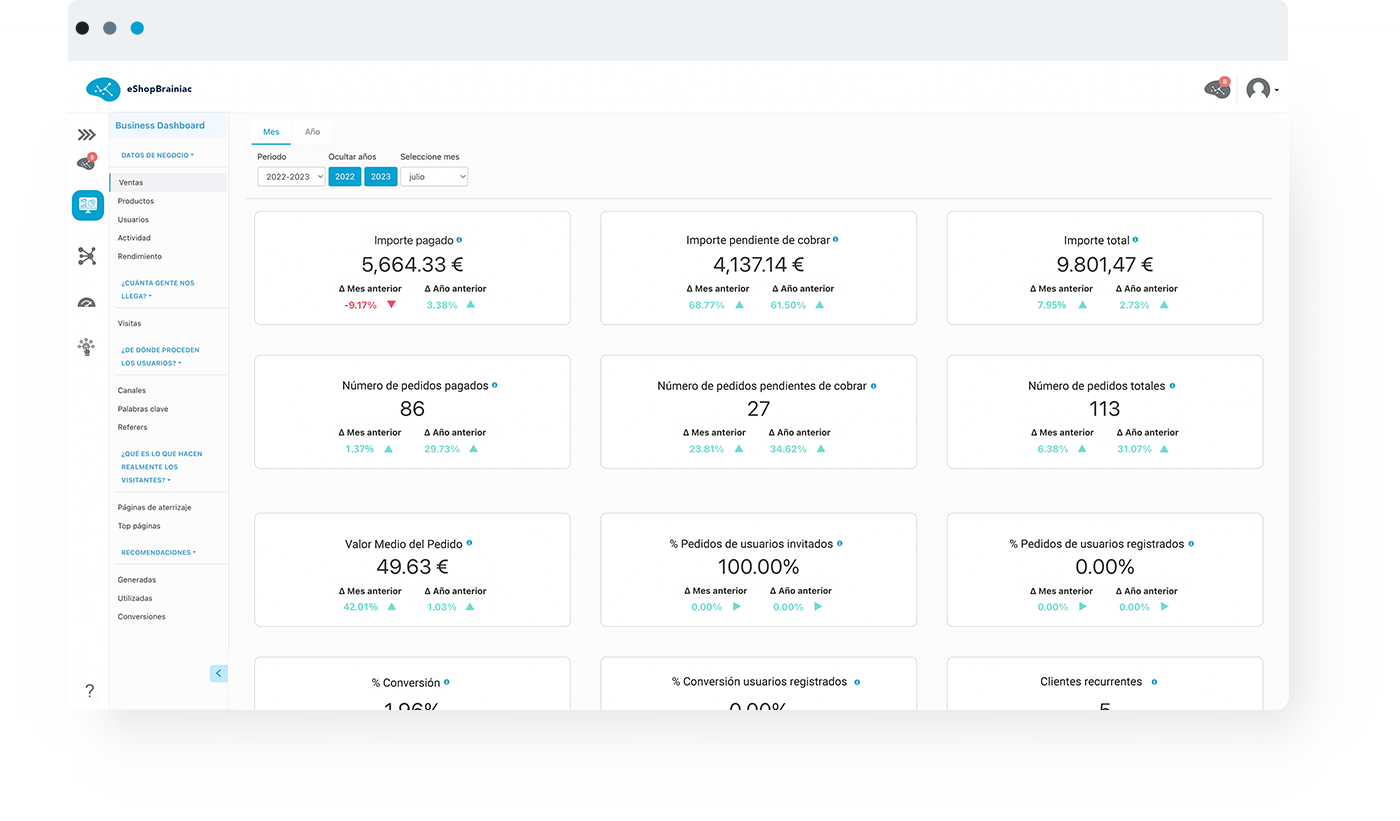Image resolution: width=1400 pixels, height=821 pixels.
Task: Click info icon next to Importe pagado
Action: (459, 240)
